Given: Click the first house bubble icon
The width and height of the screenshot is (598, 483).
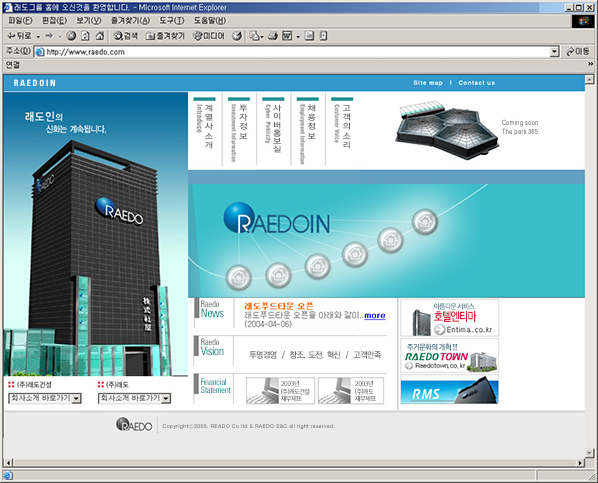Looking at the screenshot, I should pos(239,277).
